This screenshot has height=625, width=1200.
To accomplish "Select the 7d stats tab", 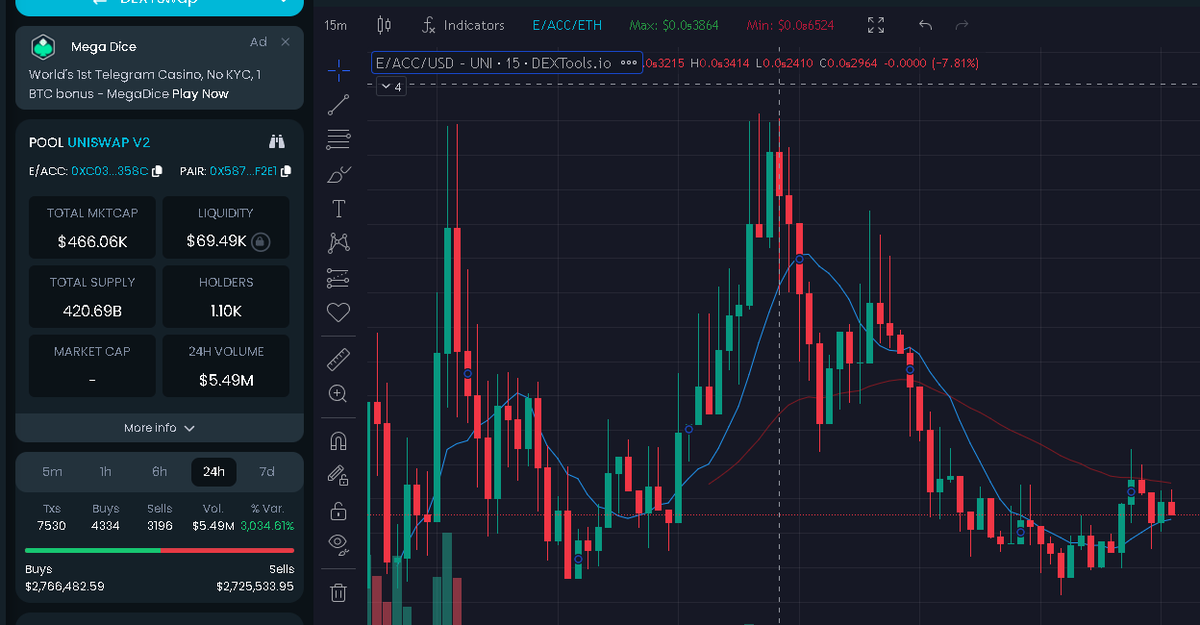I will click(x=267, y=472).
